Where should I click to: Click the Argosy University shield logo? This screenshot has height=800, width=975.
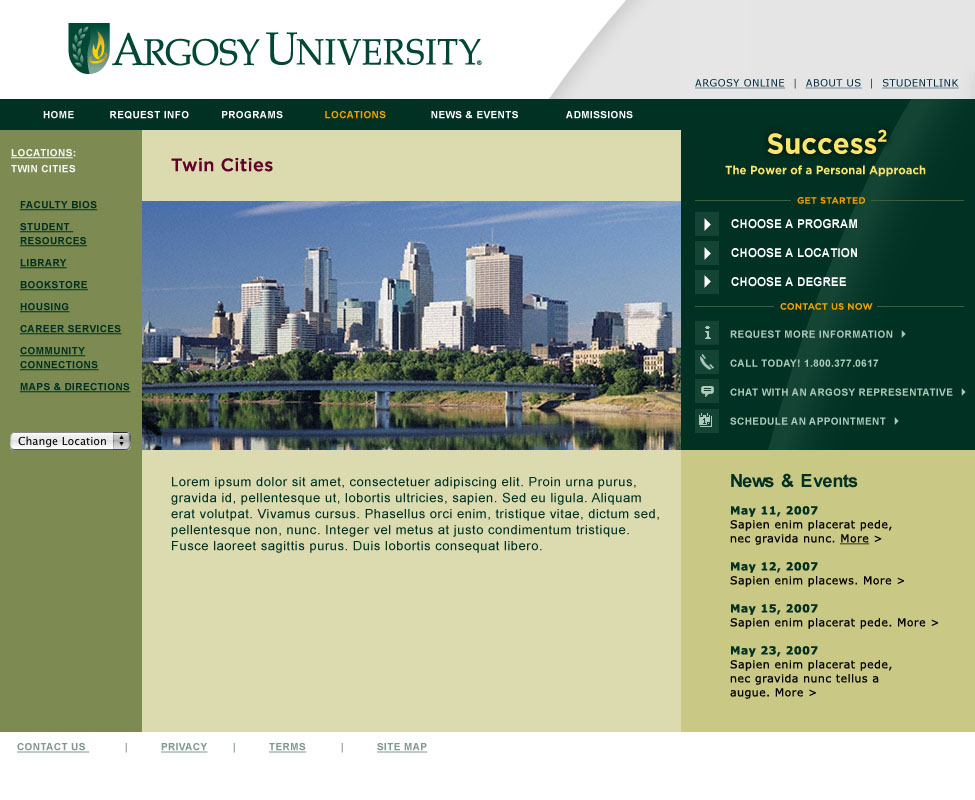click(x=88, y=49)
